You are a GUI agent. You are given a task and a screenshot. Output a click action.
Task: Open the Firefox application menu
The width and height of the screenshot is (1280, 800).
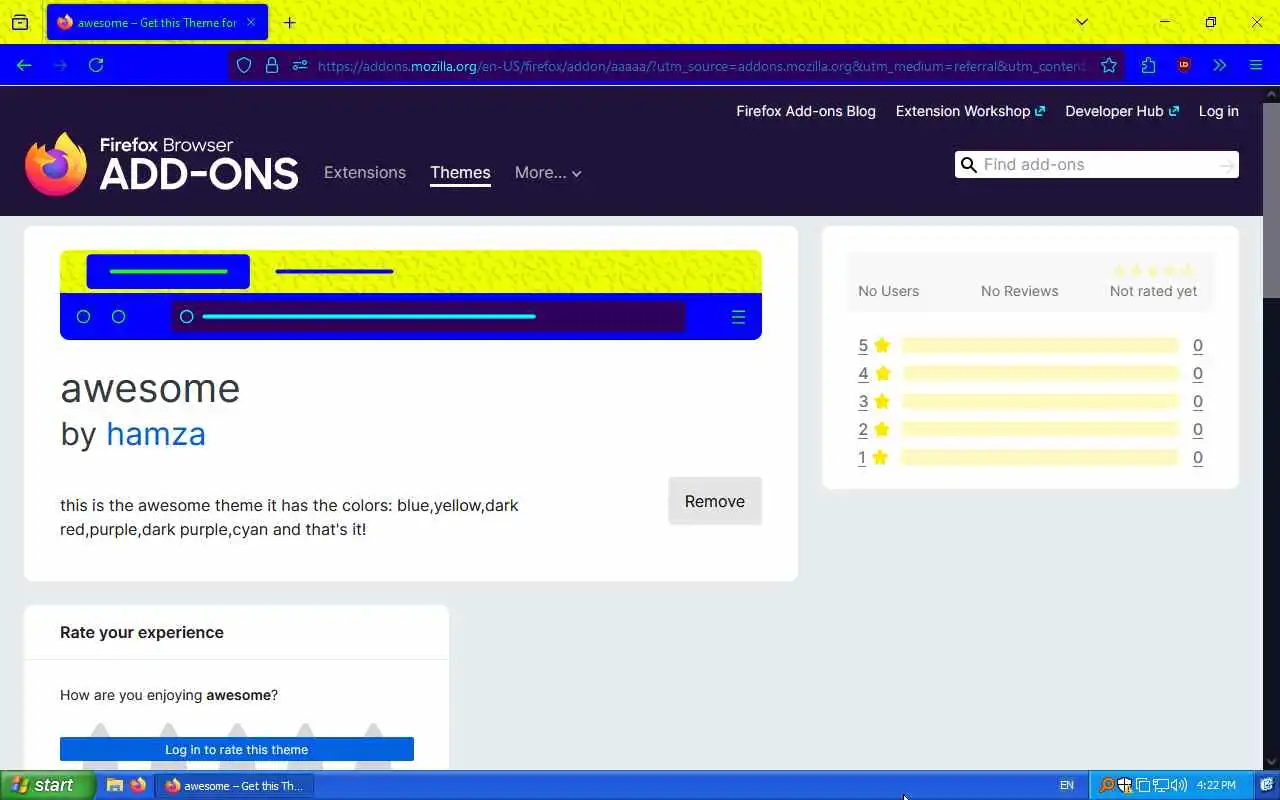pos(1256,65)
